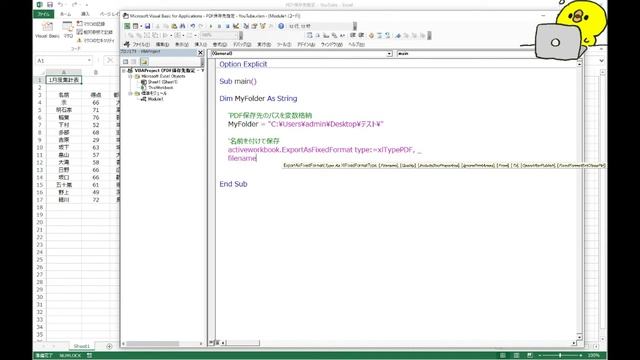Viewport: 640px width, 360px height.
Task: Select Module1 in project tree
Action: coord(152,99)
